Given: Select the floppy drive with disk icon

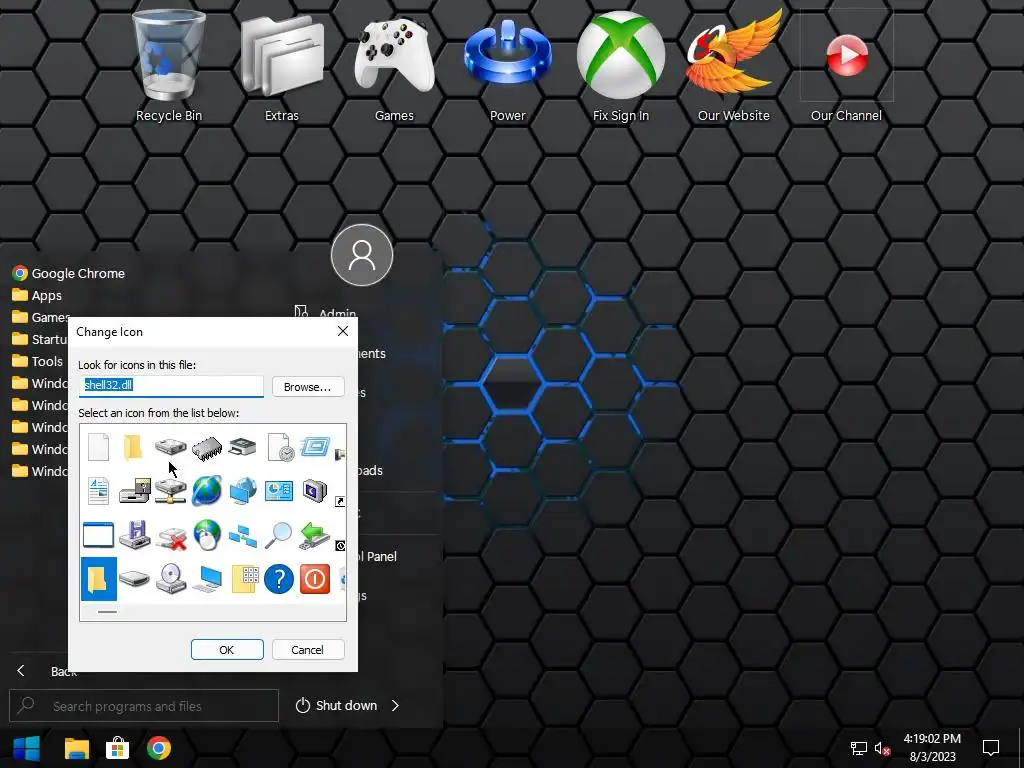Looking at the screenshot, I should click(135, 490).
